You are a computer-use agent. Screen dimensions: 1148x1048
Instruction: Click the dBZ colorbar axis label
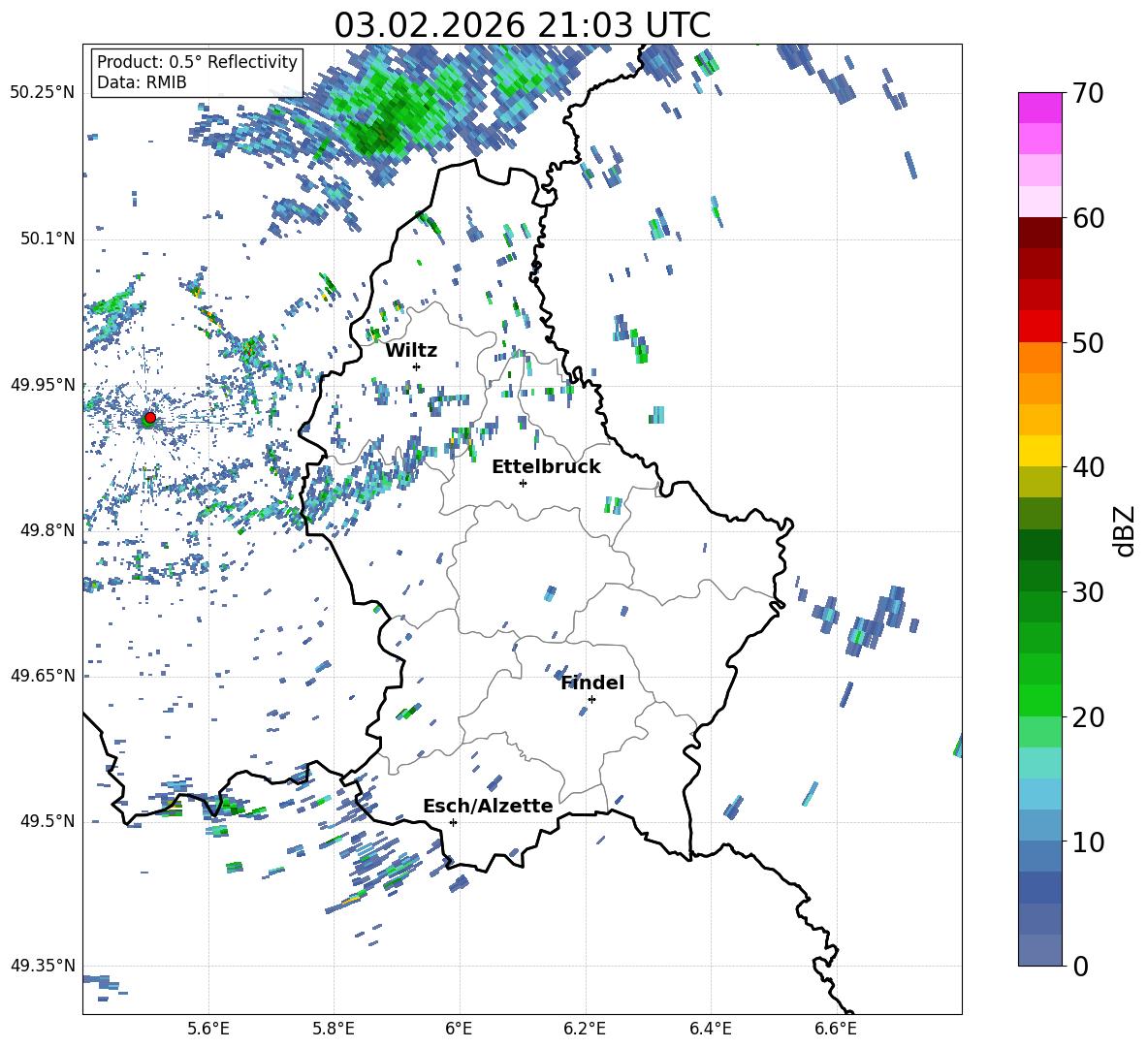tap(1125, 531)
